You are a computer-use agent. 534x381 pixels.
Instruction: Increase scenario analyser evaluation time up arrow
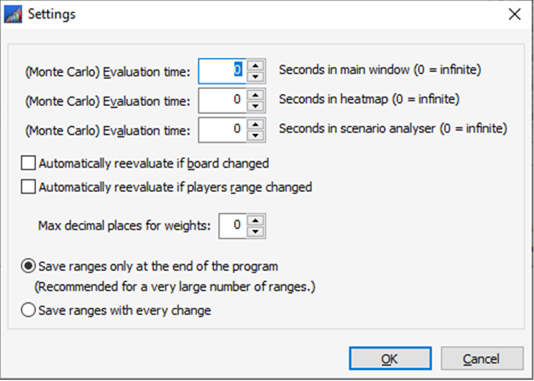(255, 124)
